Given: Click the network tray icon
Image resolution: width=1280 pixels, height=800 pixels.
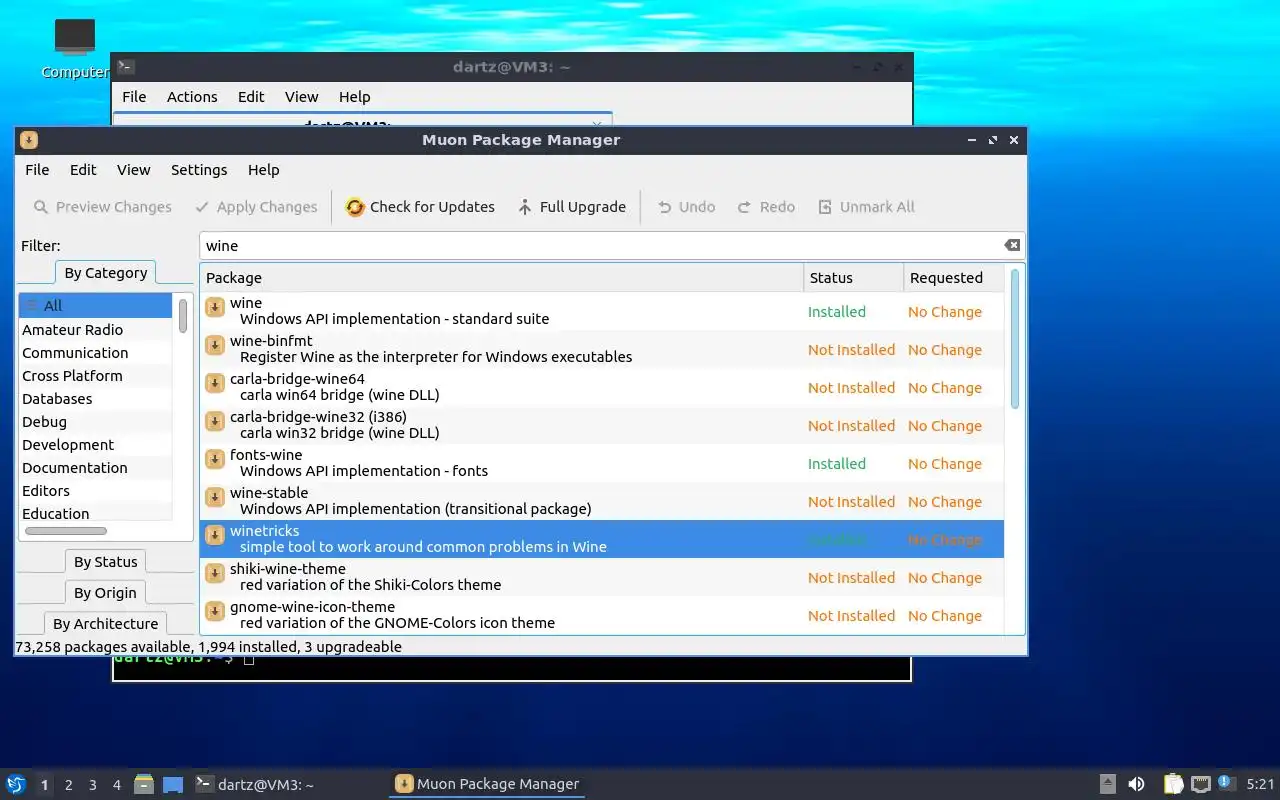Looking at the screenshot, I should (x=1201, y=784).
